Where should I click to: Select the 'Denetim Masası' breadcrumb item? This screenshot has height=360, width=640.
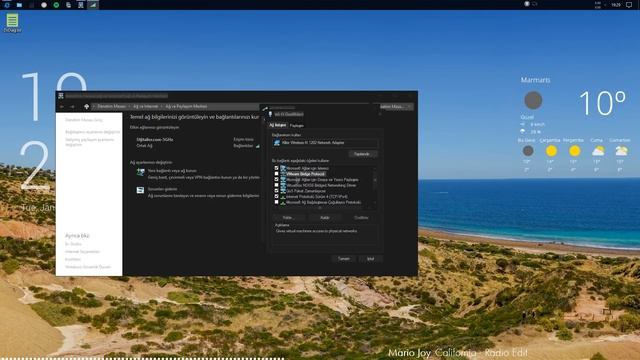click(111, 107)
